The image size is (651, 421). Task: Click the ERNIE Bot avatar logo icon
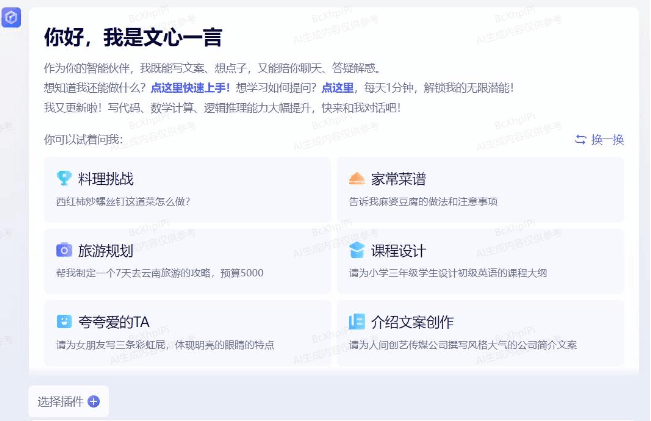click(11, 17)
